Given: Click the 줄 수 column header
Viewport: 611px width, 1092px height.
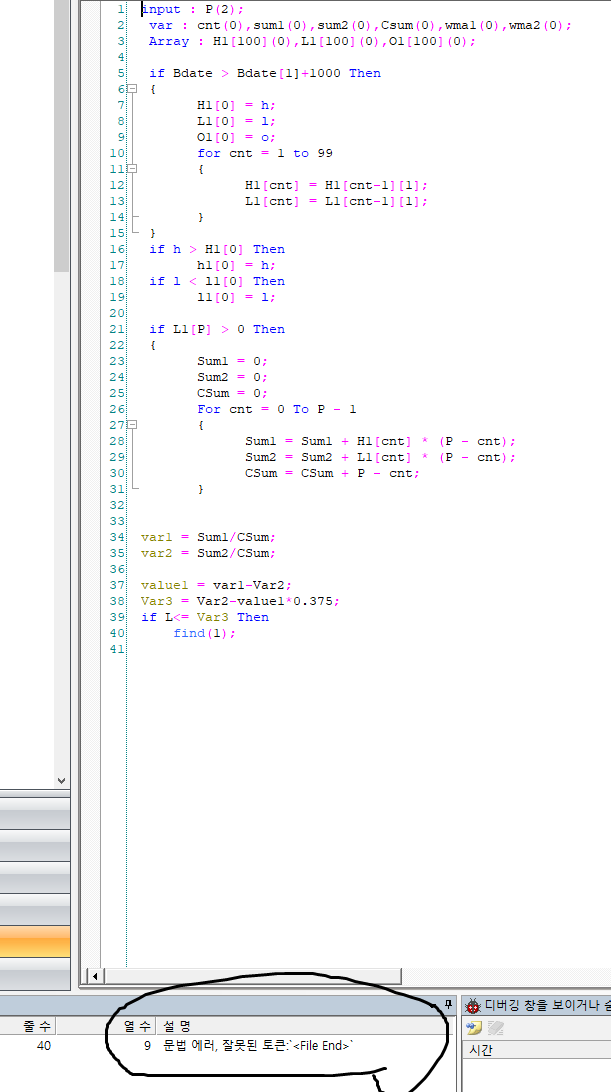Looking at the screenshot, I should point(38,1026).
